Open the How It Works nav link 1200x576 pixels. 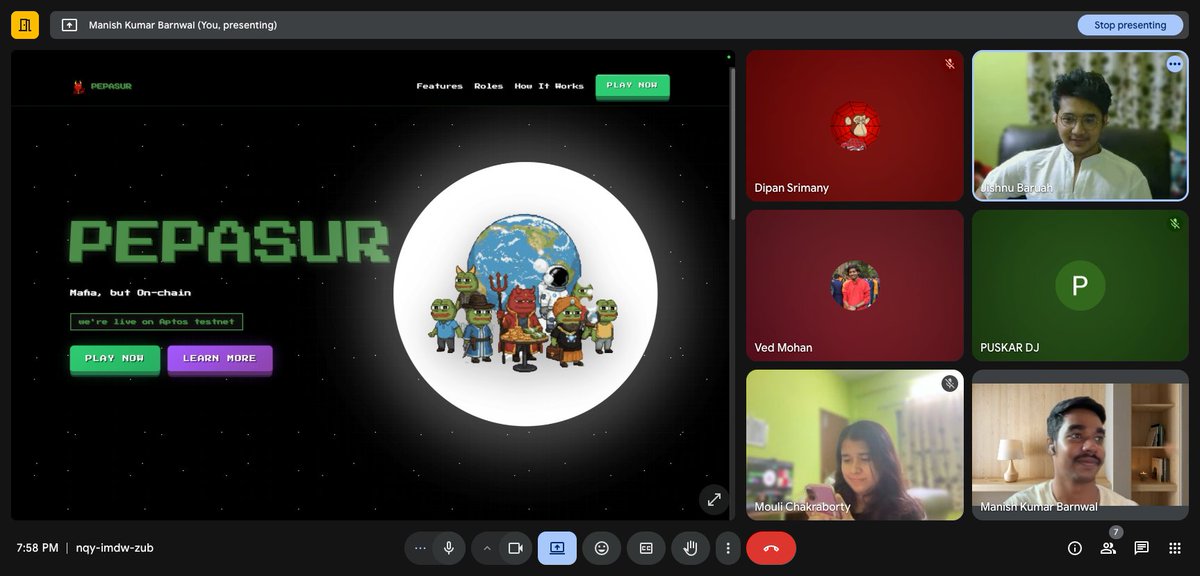pos(549,86)
